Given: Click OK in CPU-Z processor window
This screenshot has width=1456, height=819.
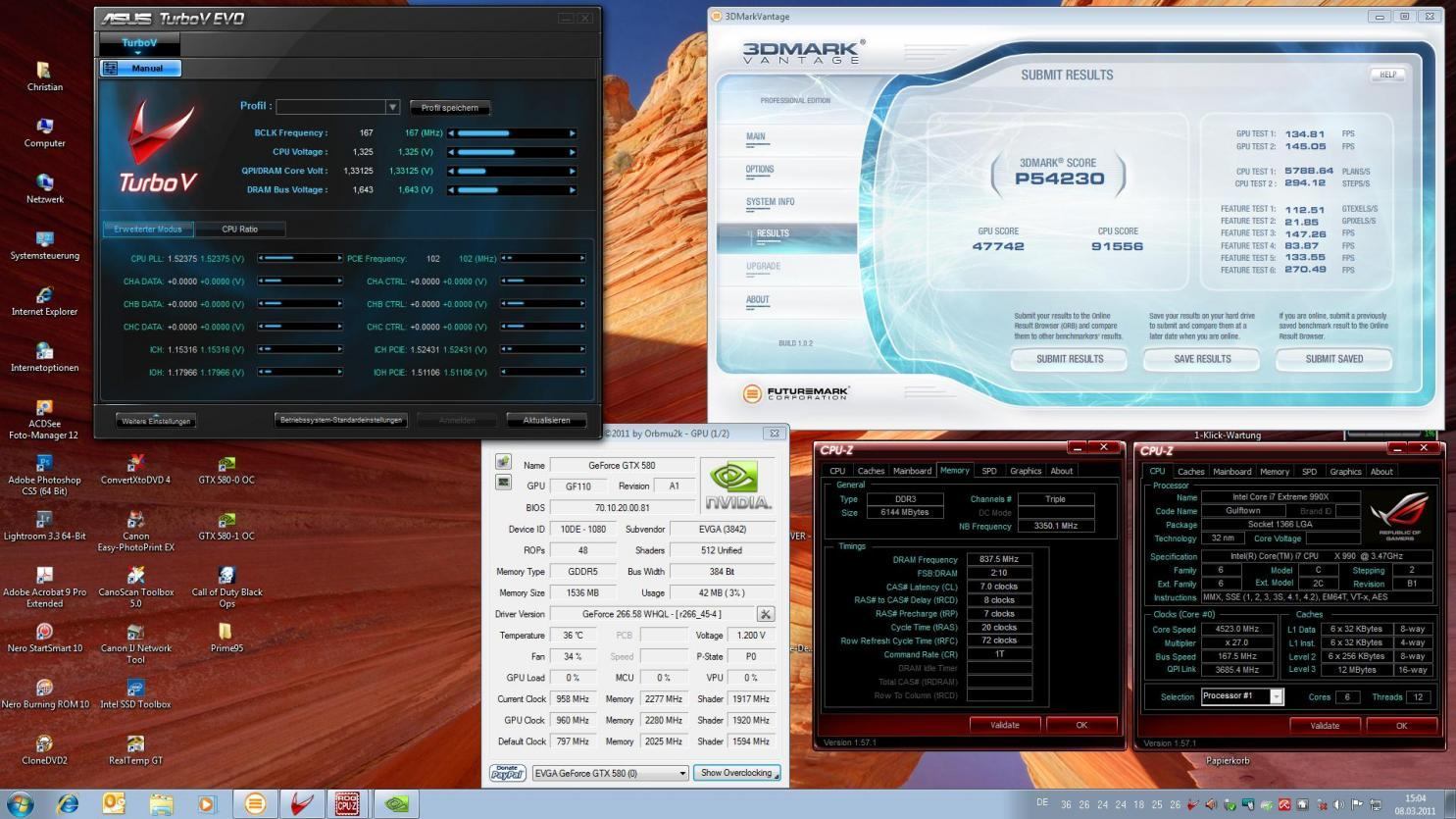Looking at the screenshot, I should pos(1401,726).
